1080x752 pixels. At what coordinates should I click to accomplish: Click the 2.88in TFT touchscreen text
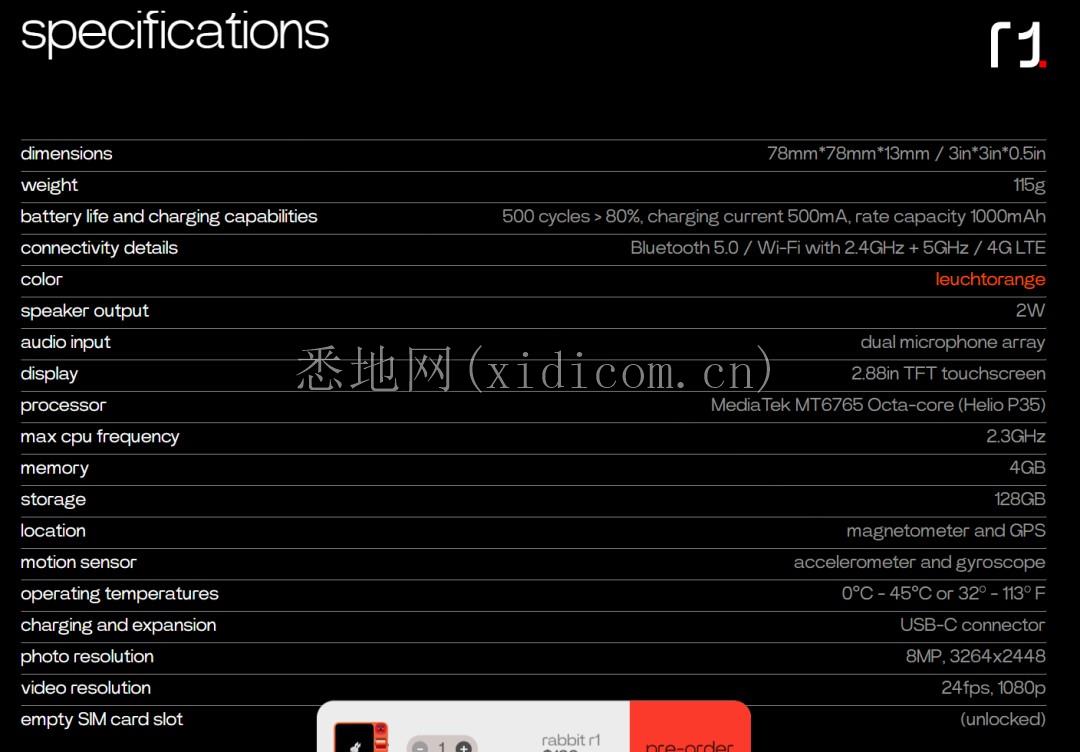[x=947, y=374]
